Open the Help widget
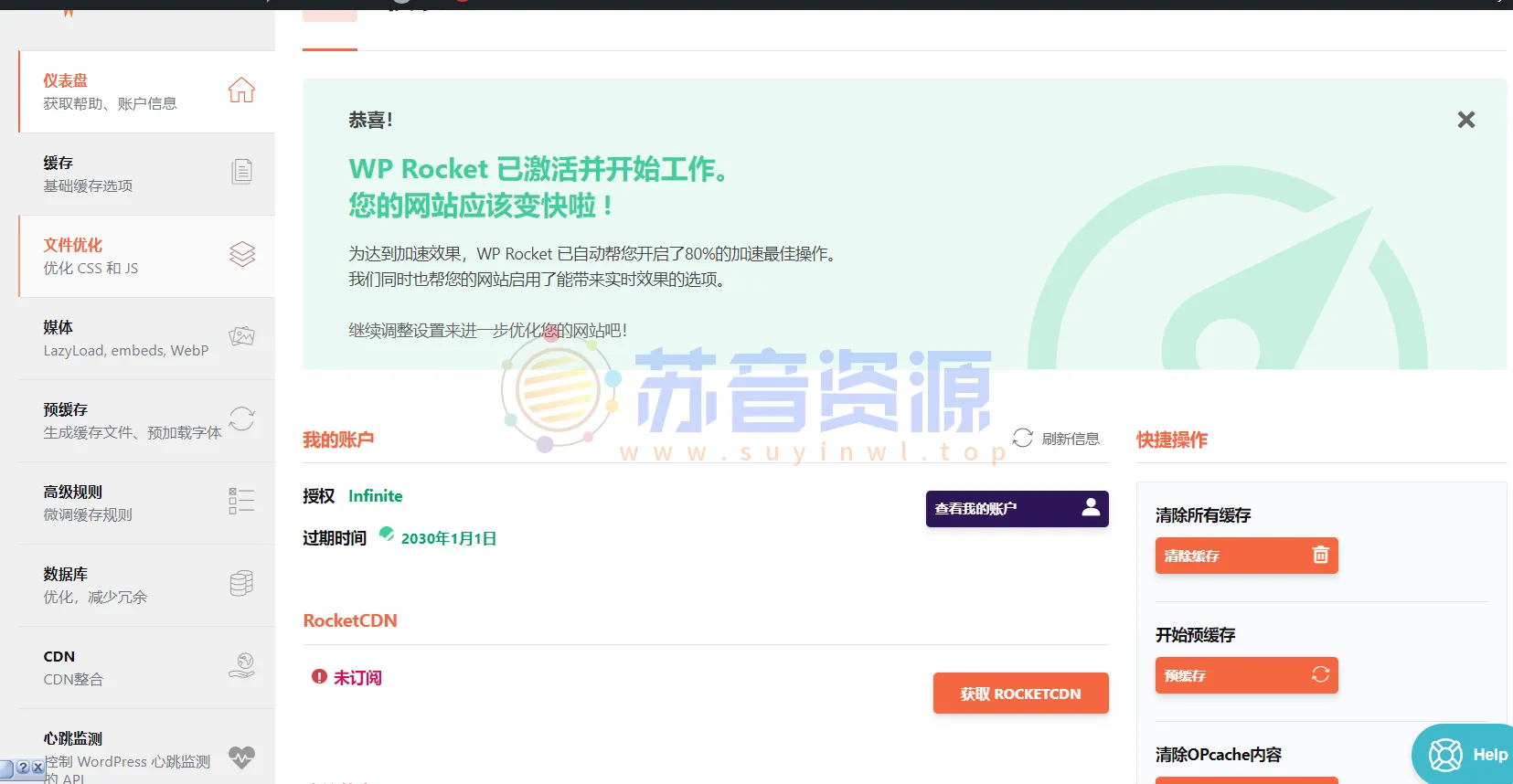 tap(1463, 754)
